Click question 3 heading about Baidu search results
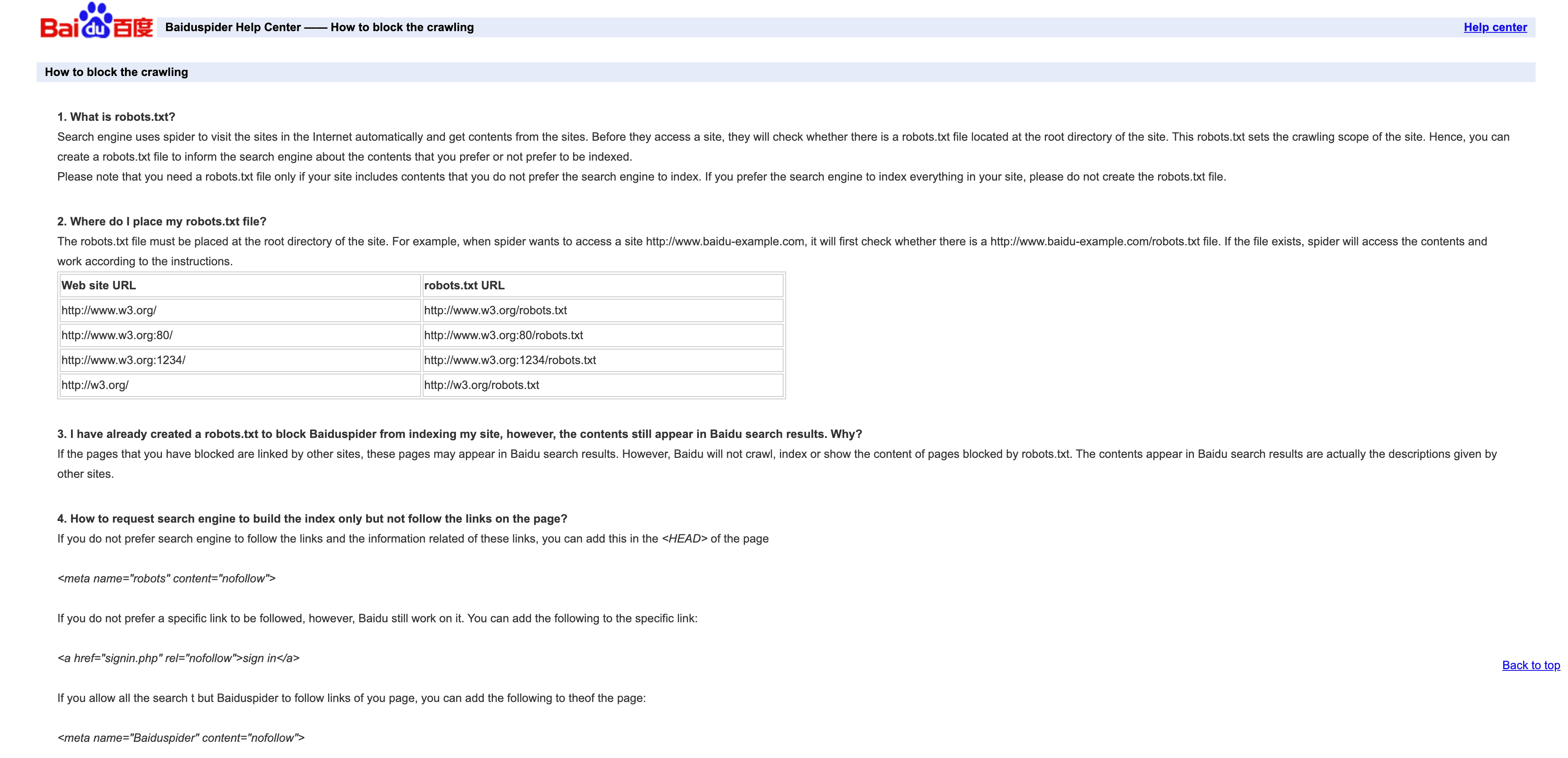Image resolution: width=1568 pixels, height=758 pixels. (x=460, y=434)
